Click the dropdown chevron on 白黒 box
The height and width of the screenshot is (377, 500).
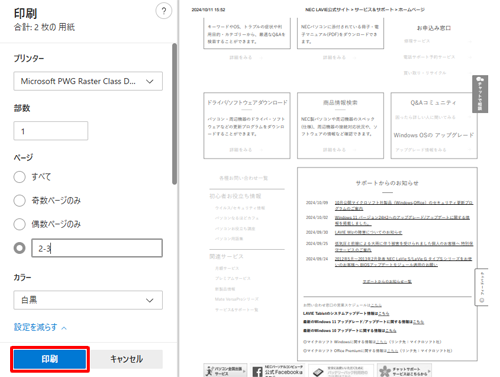click(150, 300)
